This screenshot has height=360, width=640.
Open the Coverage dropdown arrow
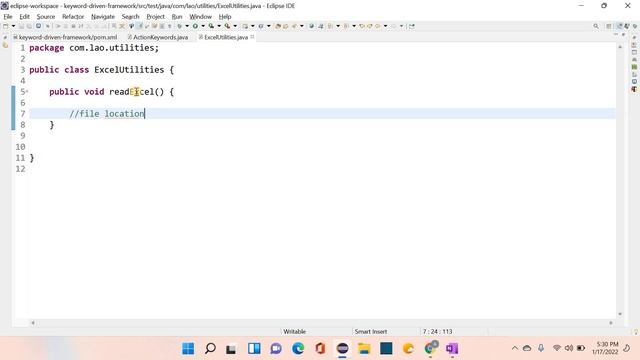(x=219, y=26)
